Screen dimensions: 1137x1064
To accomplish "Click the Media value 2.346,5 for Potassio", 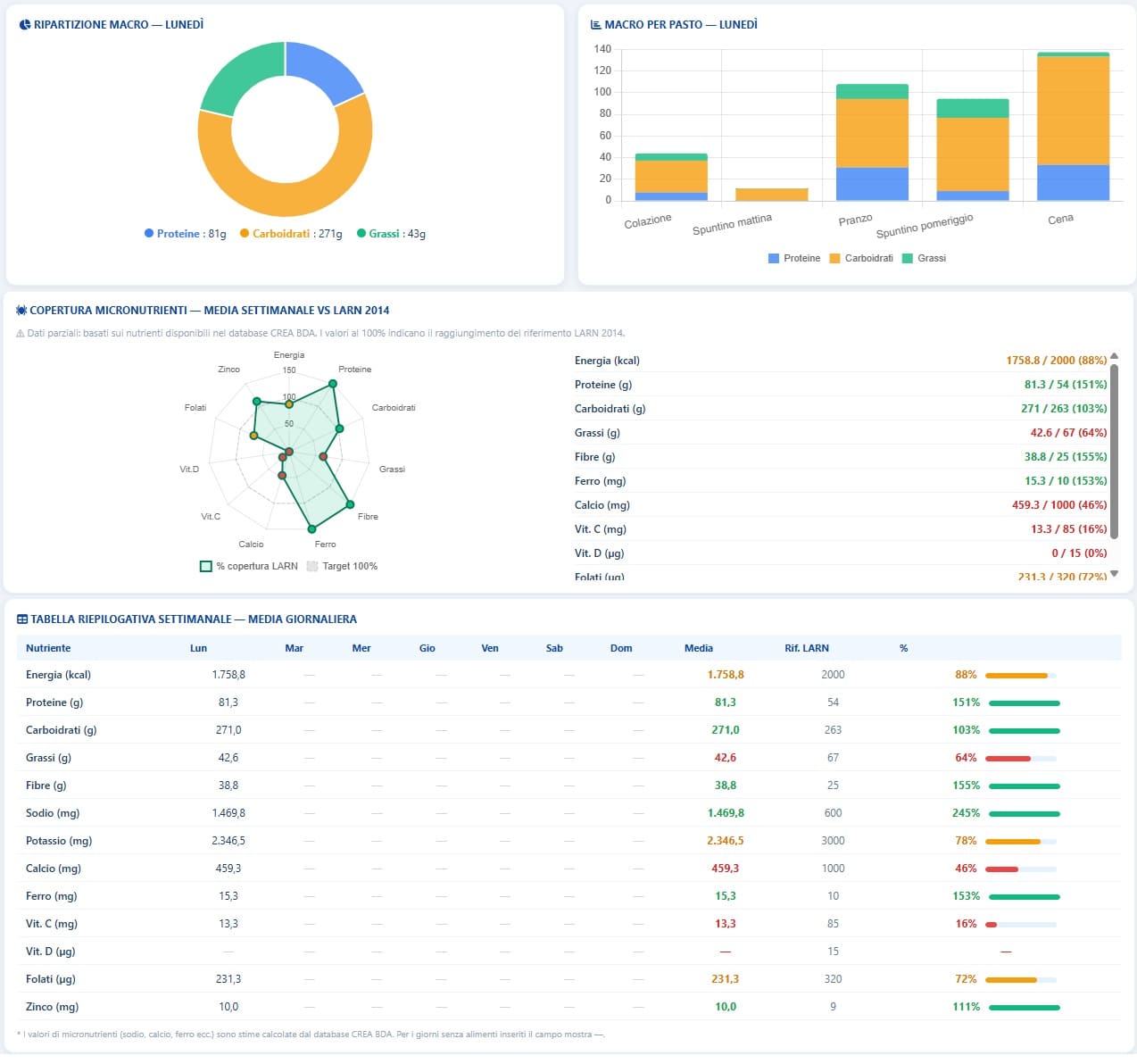I will click(x=726, y=841).
